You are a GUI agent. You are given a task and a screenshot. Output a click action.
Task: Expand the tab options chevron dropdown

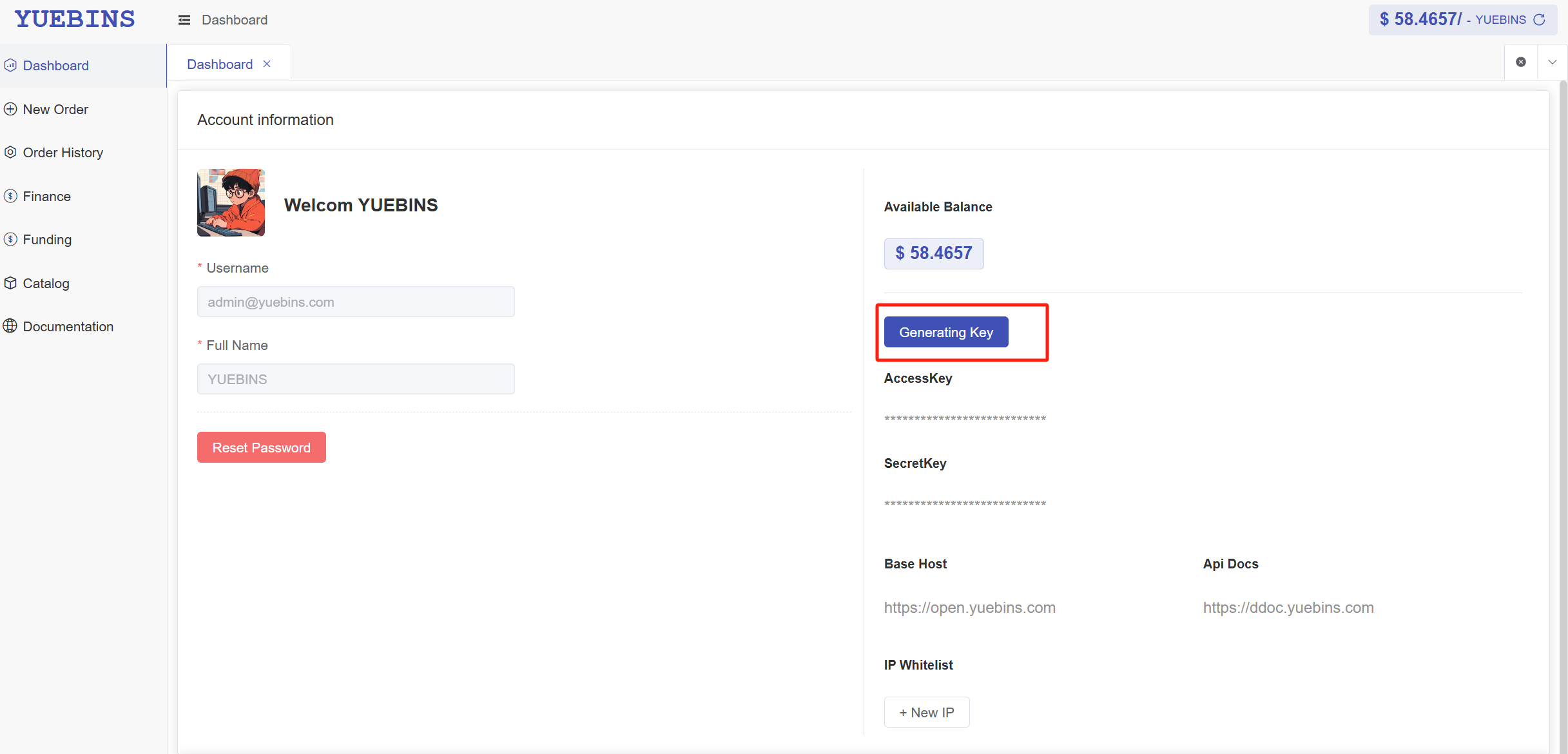[1553, 62]
